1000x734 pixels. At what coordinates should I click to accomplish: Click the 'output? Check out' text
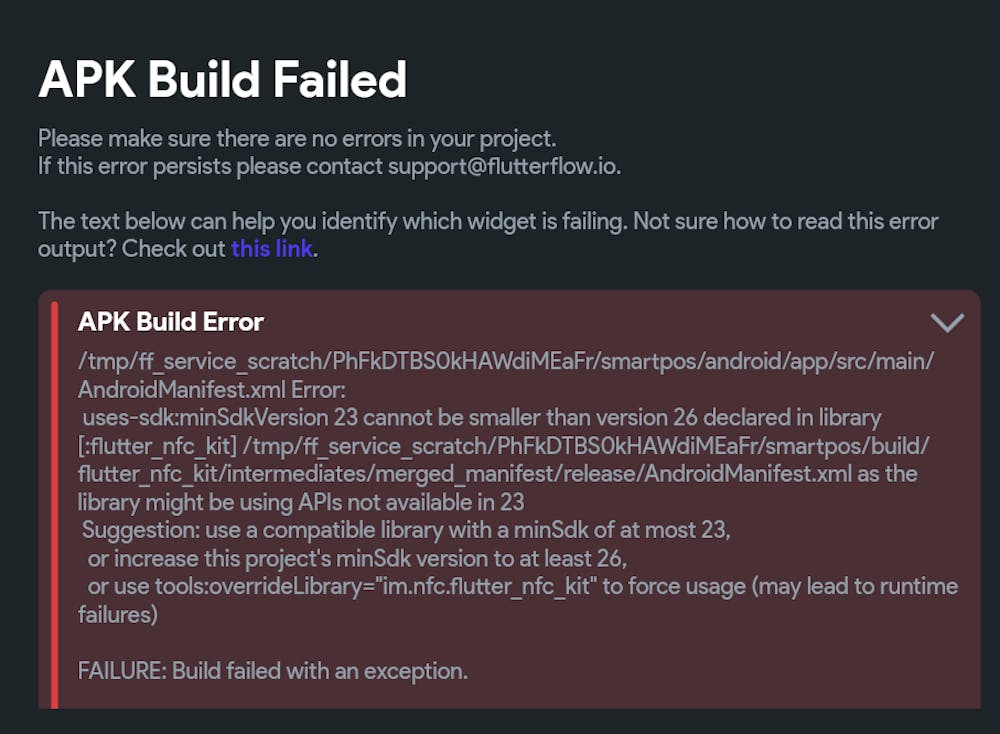pos(131,249)
